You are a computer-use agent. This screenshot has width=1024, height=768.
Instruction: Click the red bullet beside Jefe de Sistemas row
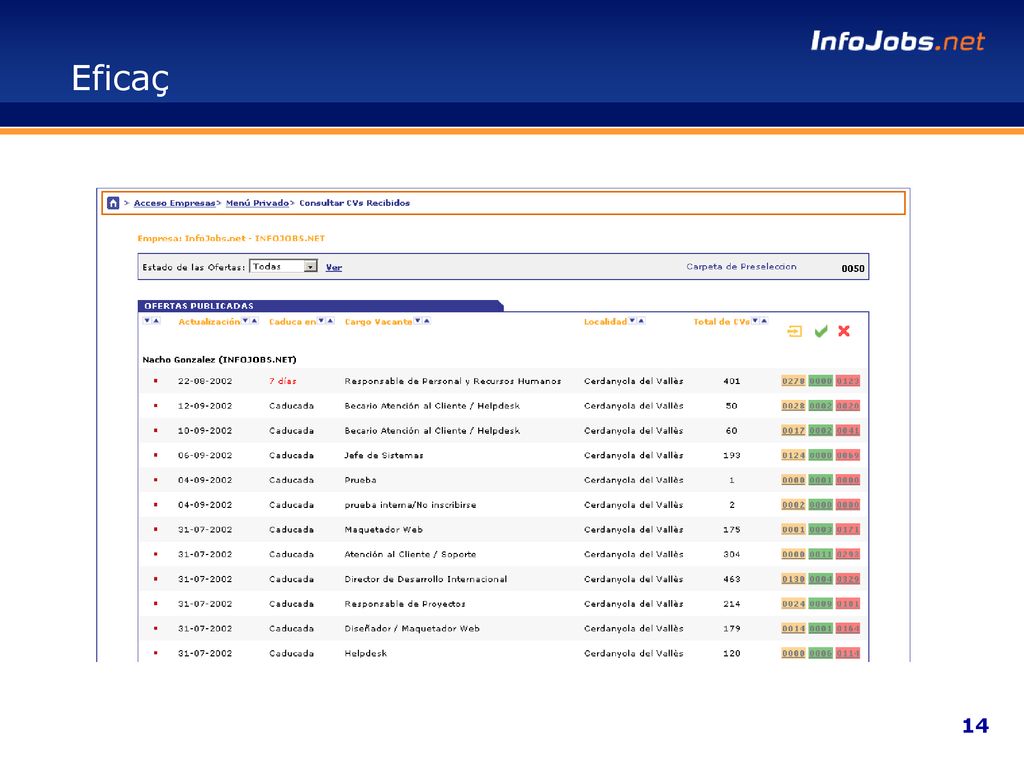155,455
